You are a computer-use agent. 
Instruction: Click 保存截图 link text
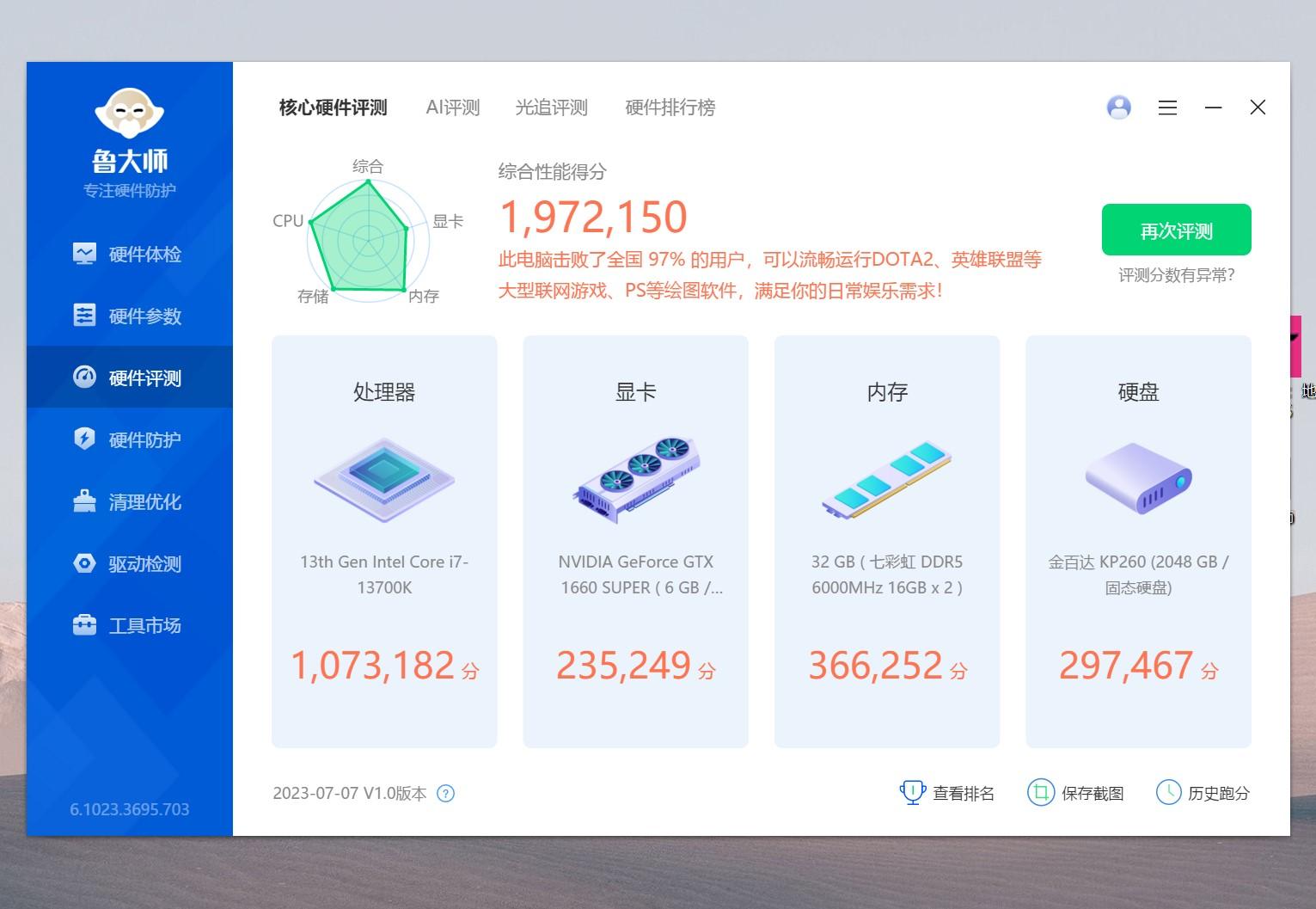[x=1093, y=794]
